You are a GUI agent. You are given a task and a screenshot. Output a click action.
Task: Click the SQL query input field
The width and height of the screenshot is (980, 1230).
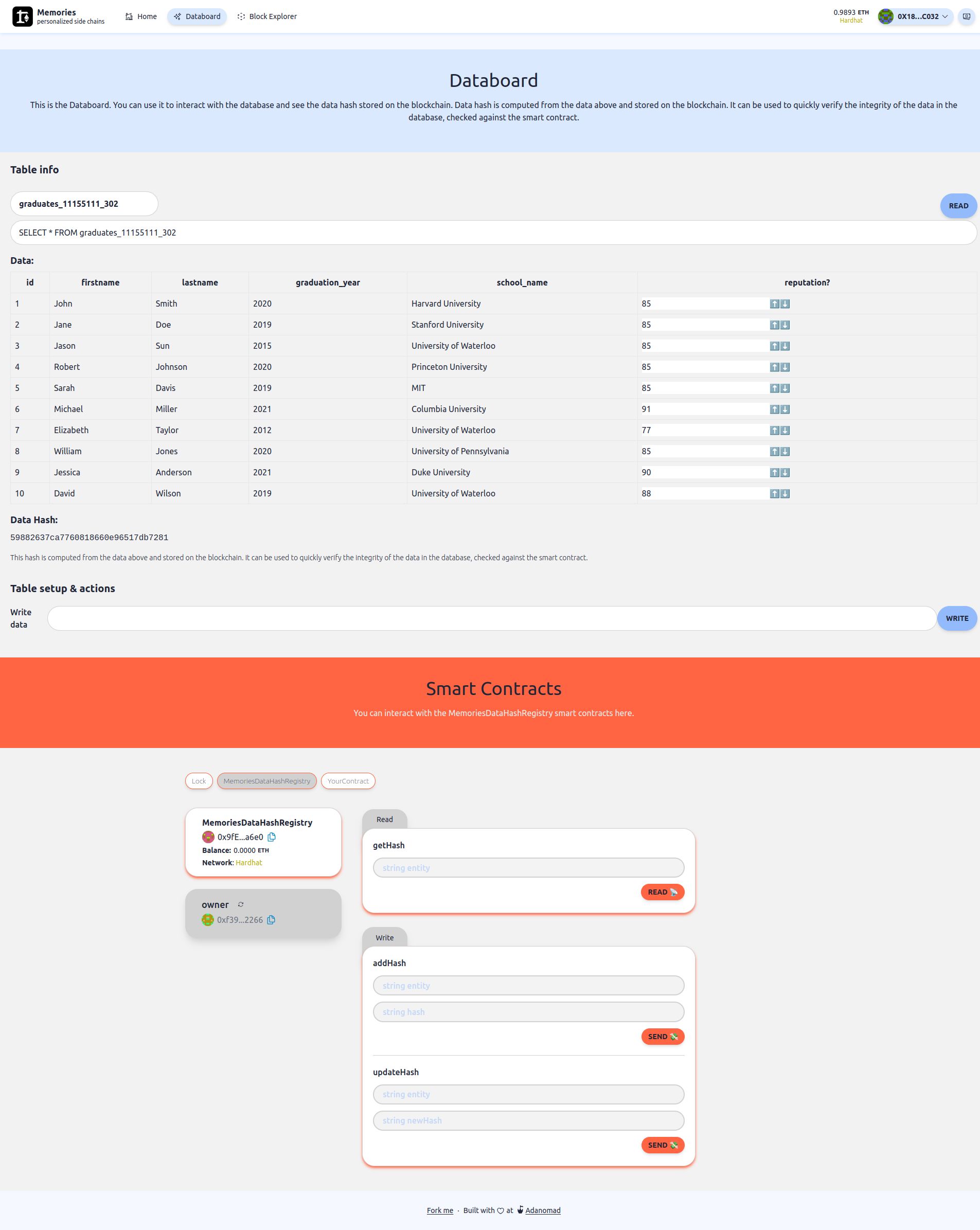click(x=493, y=233)
